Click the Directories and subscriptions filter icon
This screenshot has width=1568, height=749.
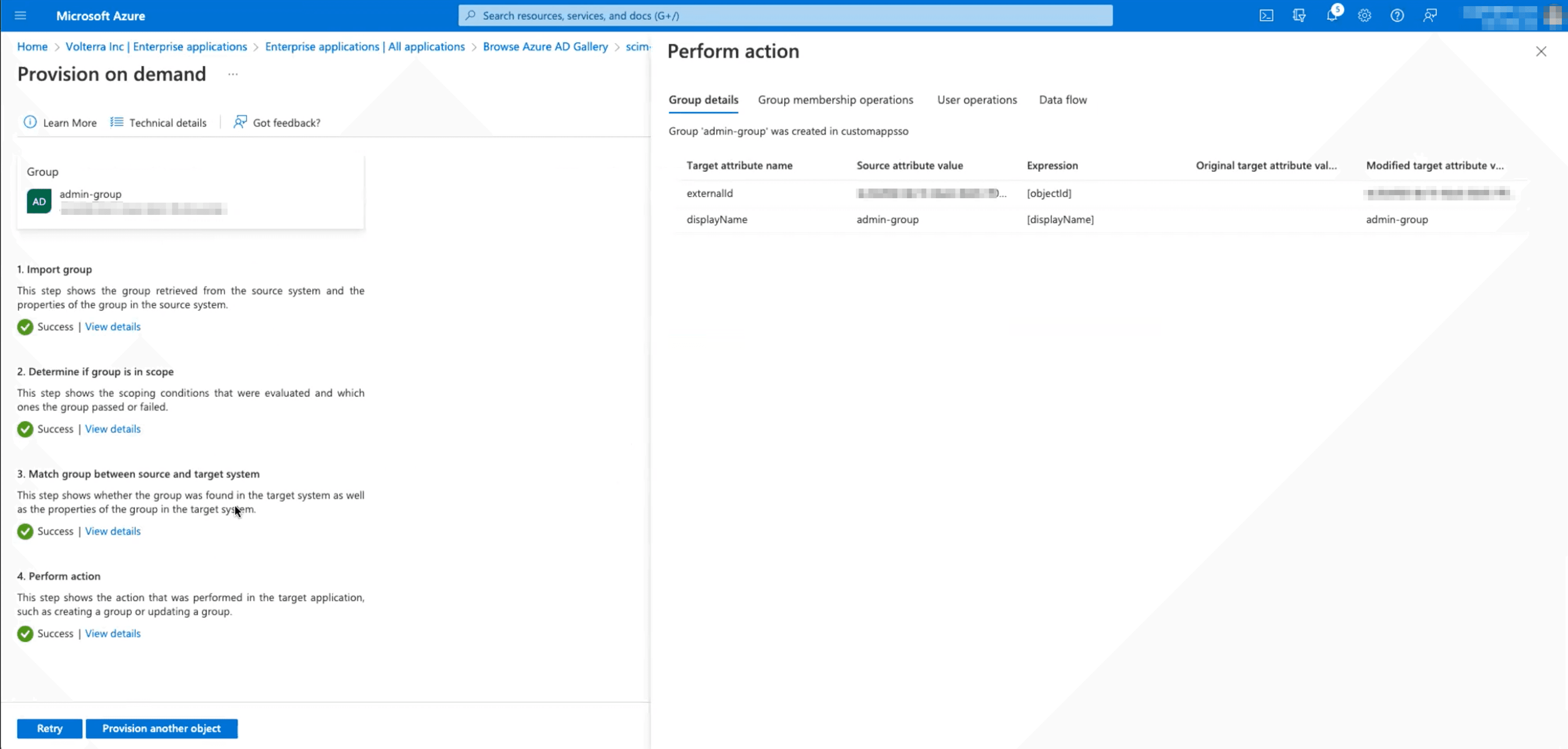pyautogui.click(x=1299, y=16)
